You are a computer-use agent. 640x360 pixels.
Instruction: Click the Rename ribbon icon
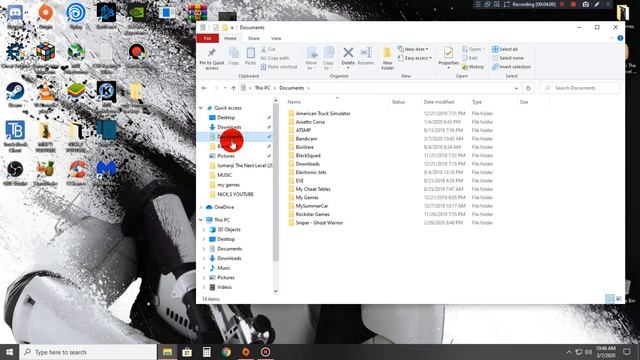point(366,56)
